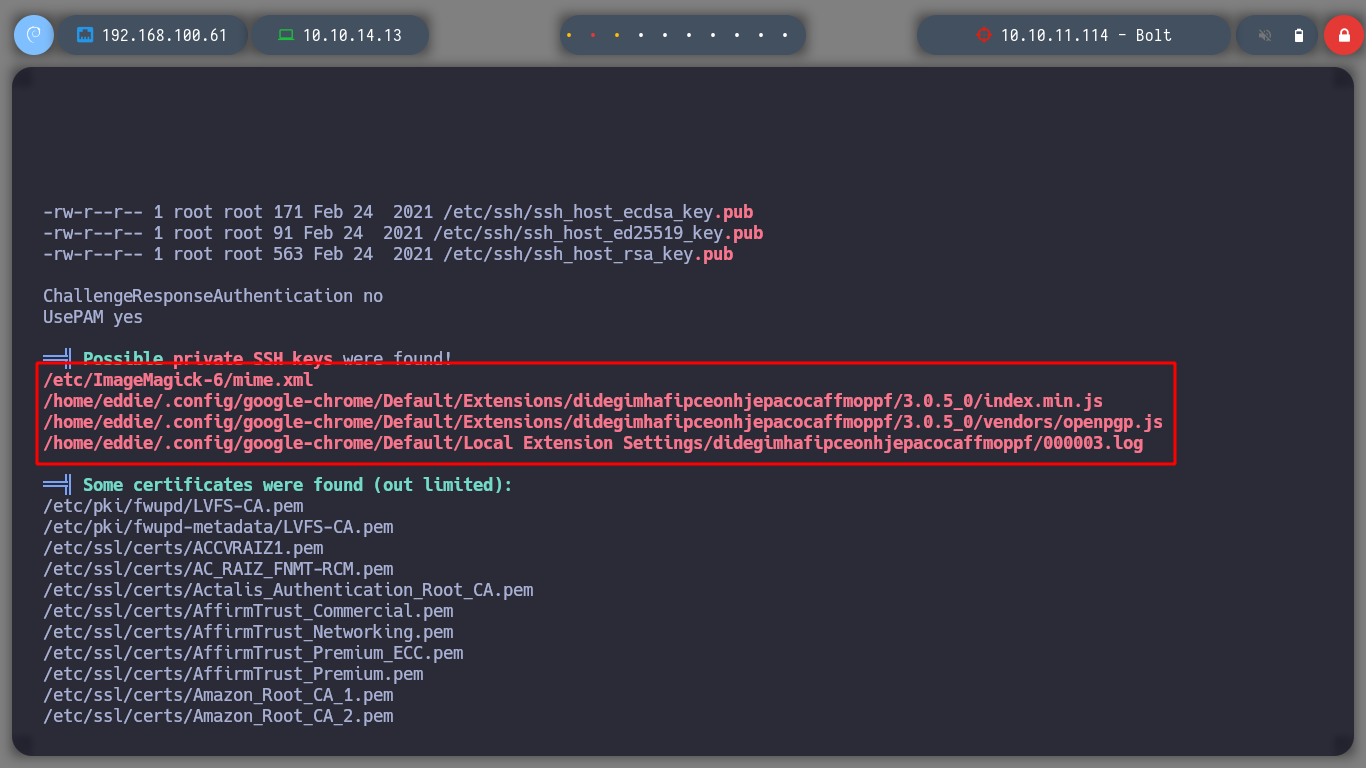The image size is (1366, 768).
Task: Click the /etc/ImageMagick-6/mime.xml path
Action: [x=178, y=380]
